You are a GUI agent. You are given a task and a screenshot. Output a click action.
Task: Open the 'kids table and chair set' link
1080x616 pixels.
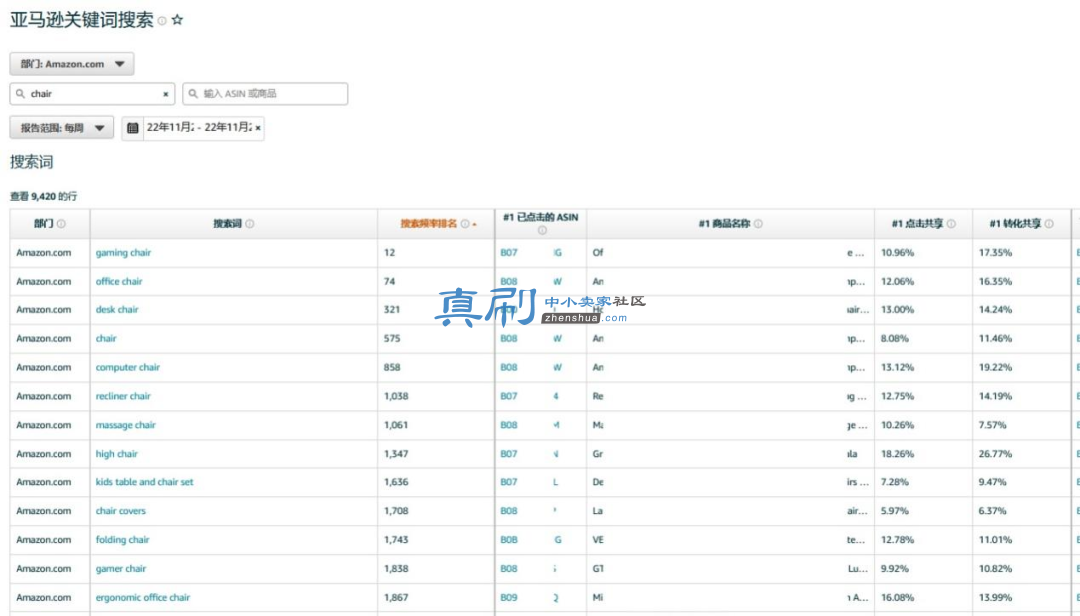145,482
